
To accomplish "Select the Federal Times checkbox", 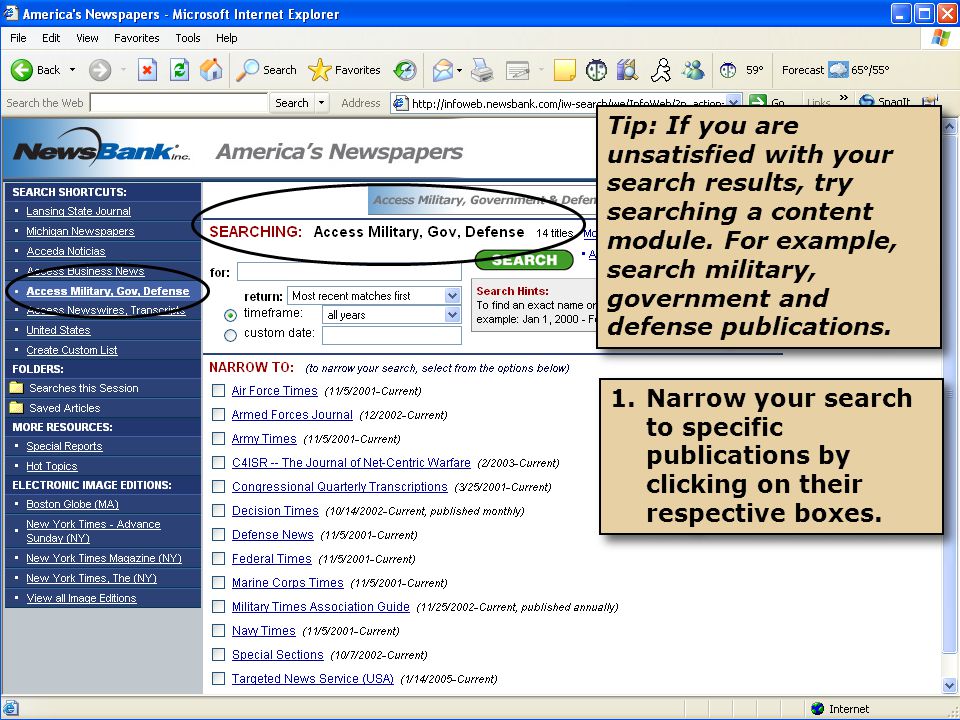I will (219, 558).
